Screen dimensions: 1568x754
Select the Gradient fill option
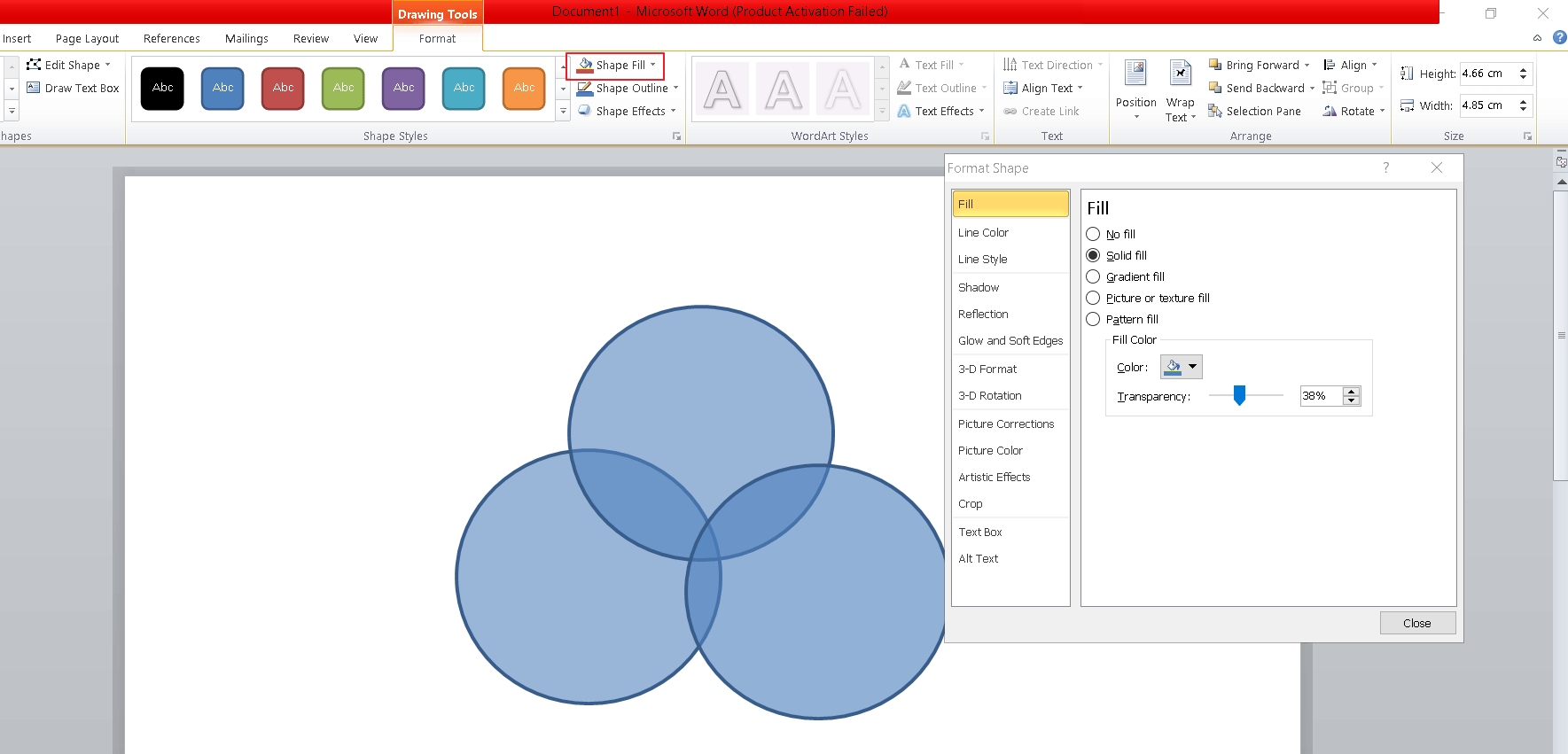point(1093,277)
